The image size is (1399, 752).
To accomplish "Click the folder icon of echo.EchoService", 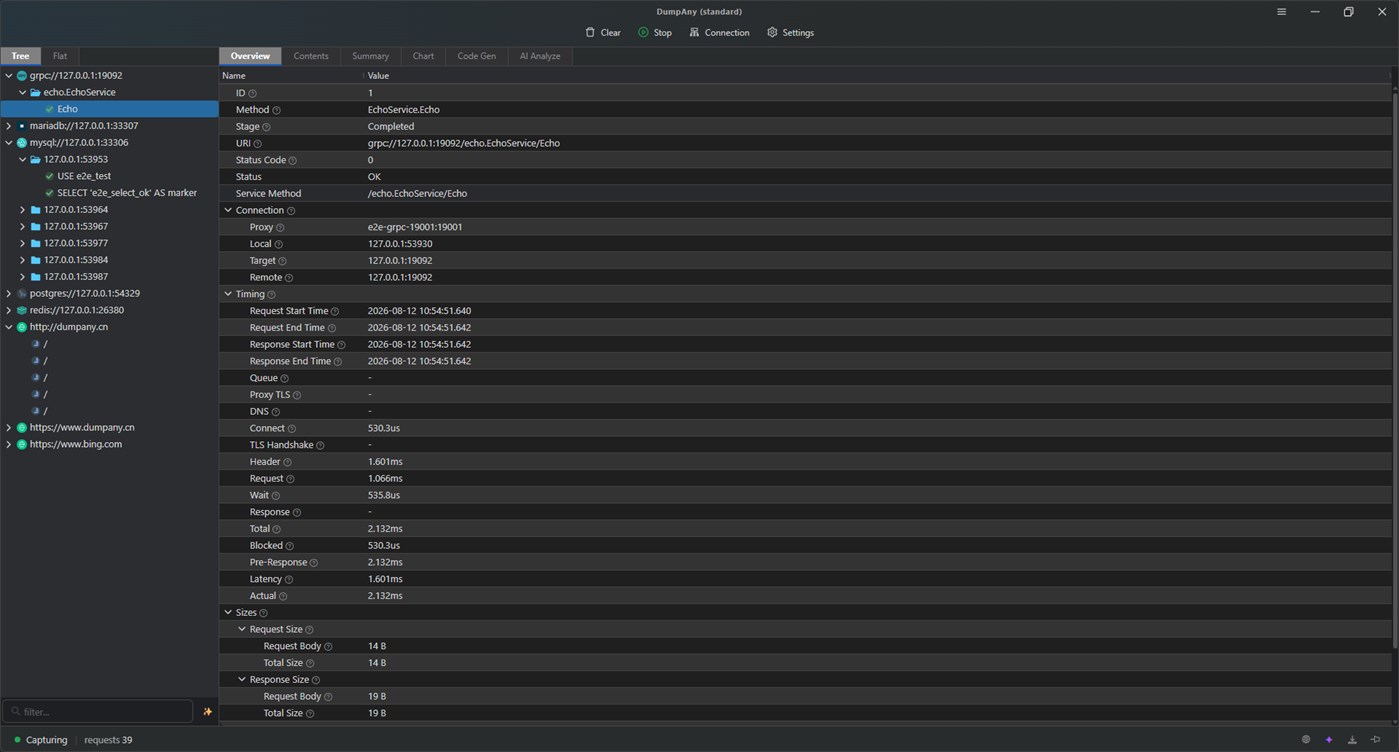I will coord(36,92).
